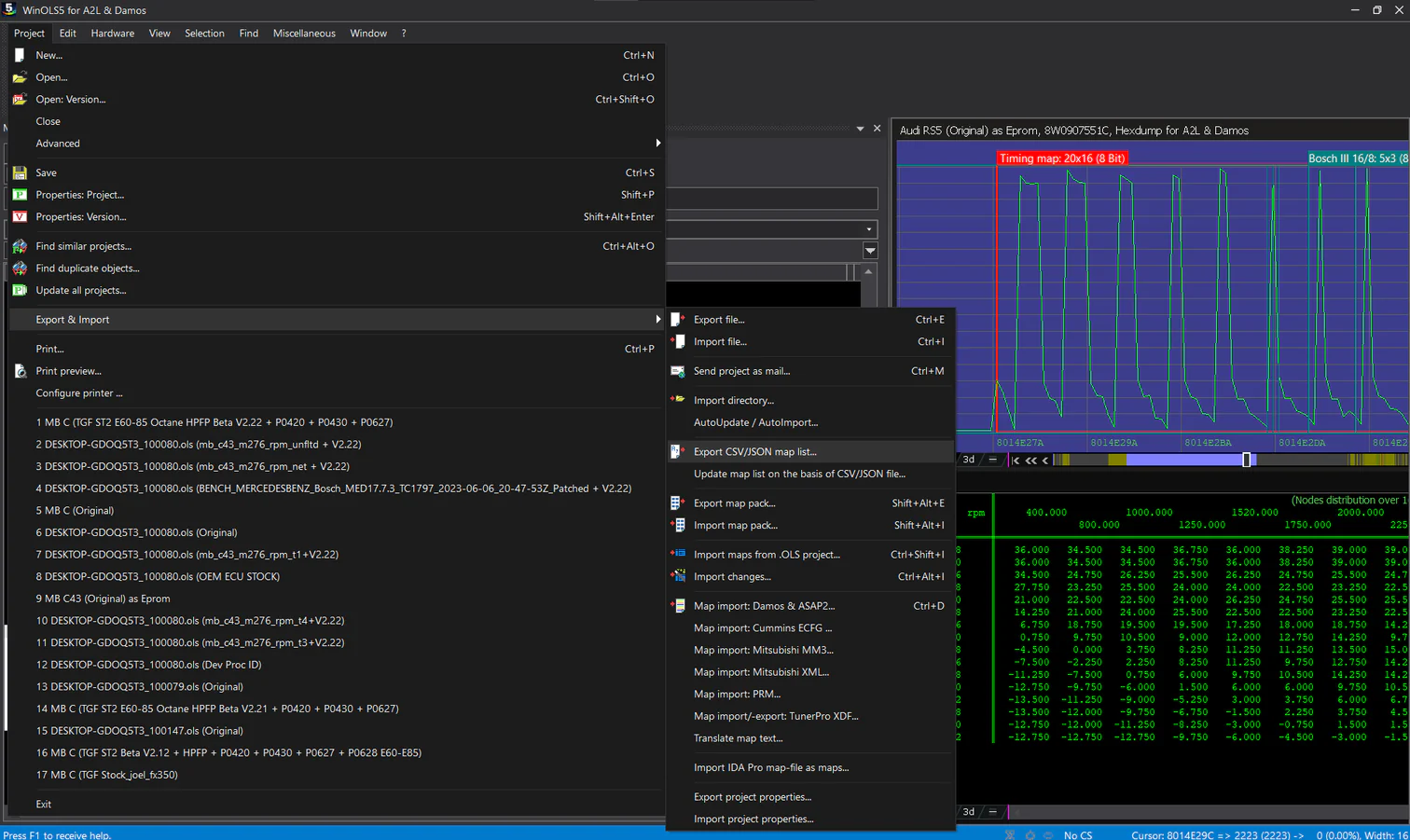
Task: Open the side panel options dropdown arrow
Action: (860, 129)
